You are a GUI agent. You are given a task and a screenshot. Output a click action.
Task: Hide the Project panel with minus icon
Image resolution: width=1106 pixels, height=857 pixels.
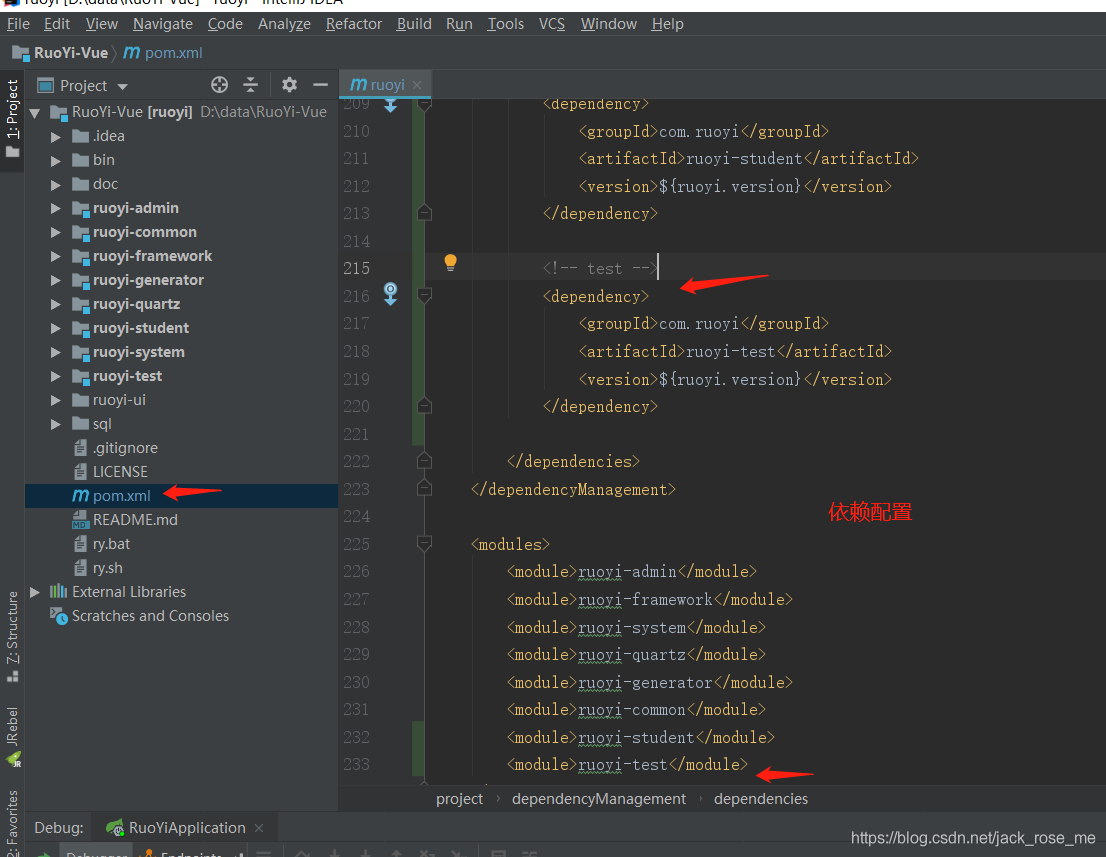tap(320, 85)
